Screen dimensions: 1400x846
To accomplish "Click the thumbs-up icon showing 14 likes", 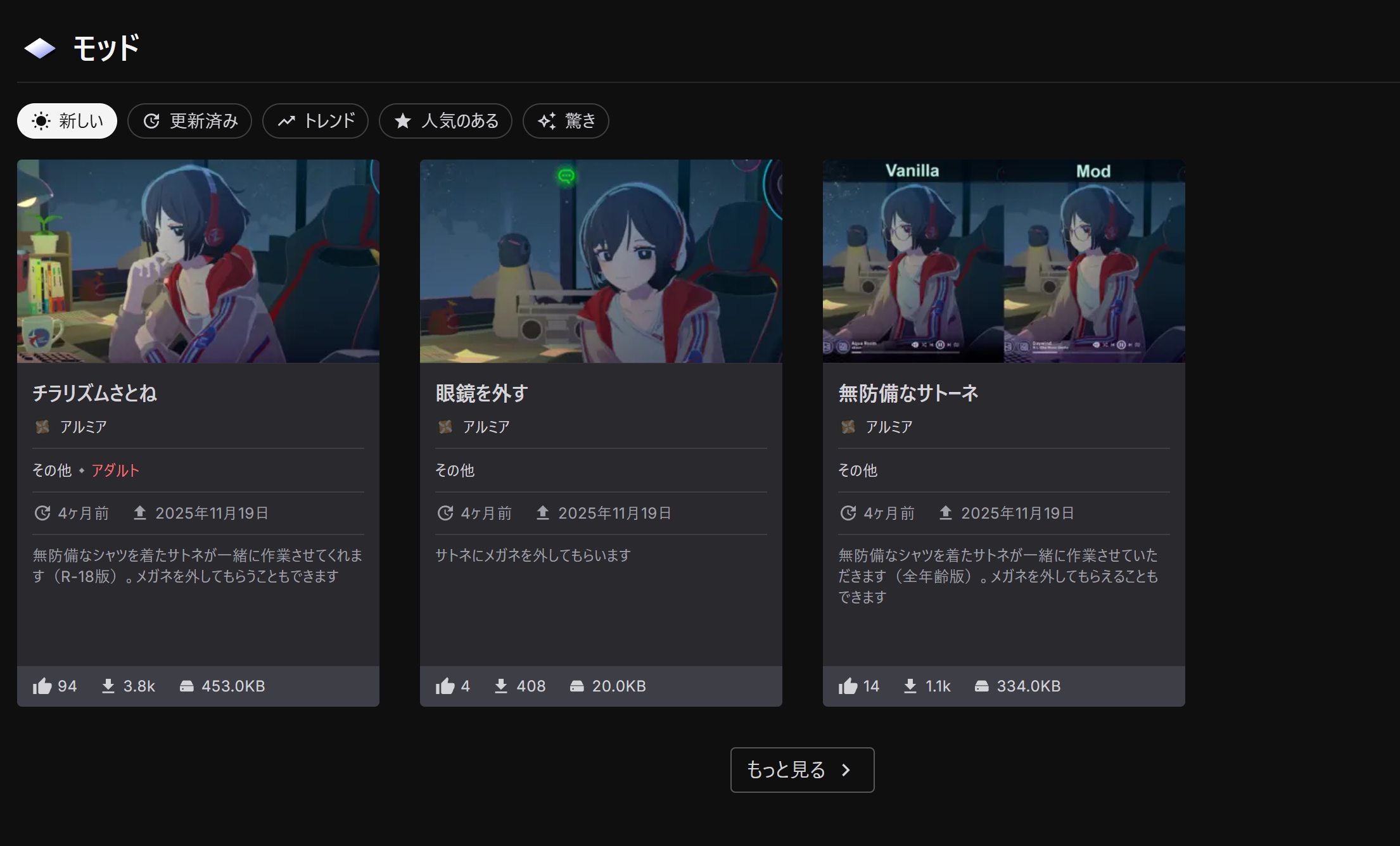I will point(848,686).
